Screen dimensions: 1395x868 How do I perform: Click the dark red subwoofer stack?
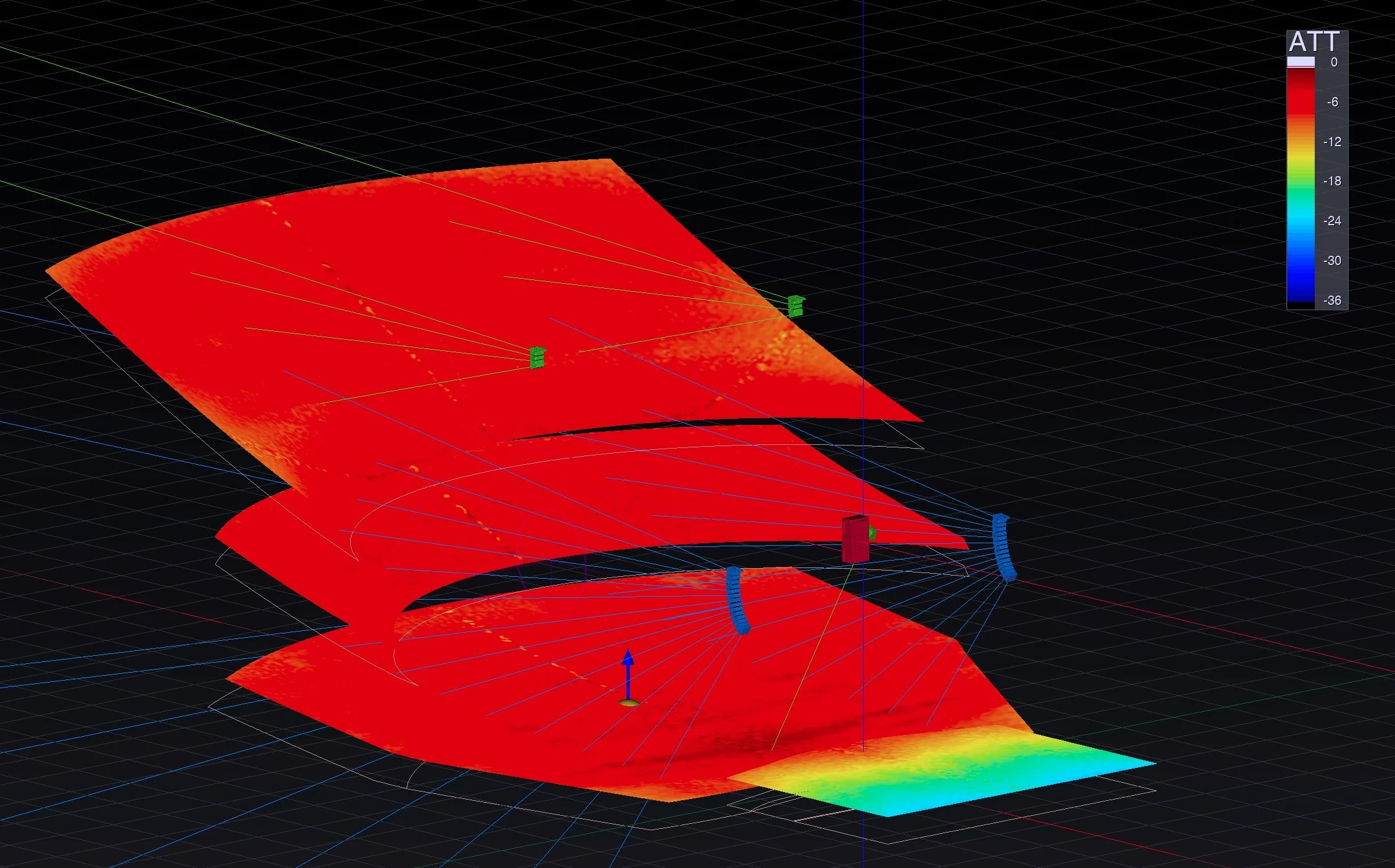tap(855, 539)
